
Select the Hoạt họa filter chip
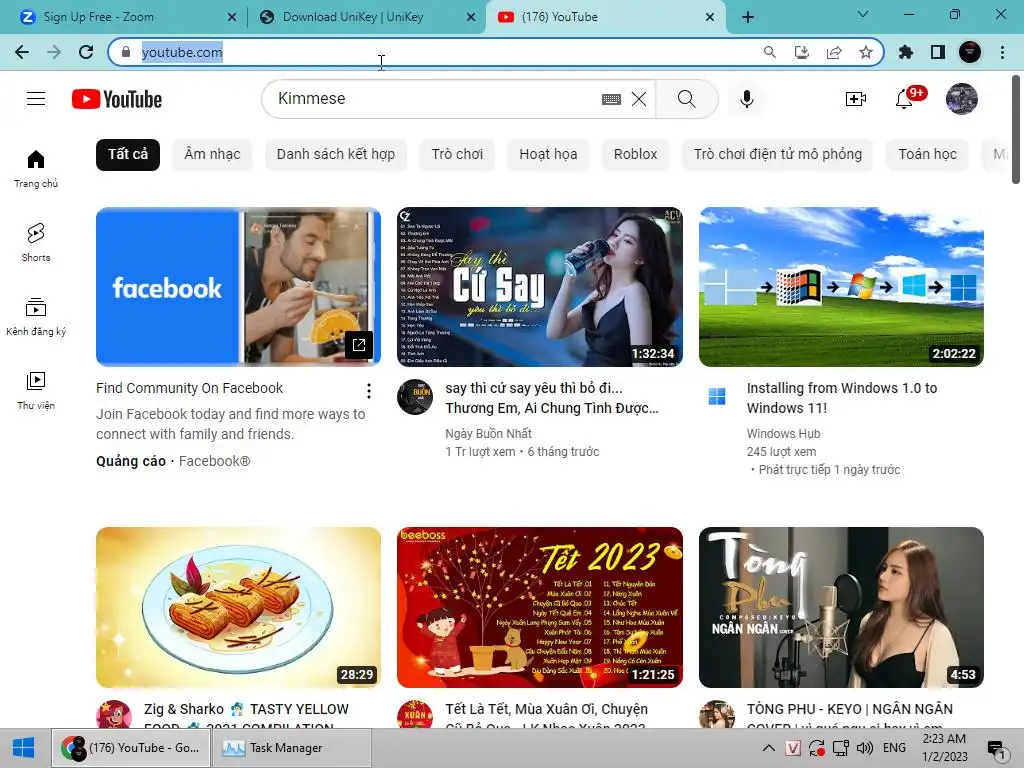click(548, 155)
